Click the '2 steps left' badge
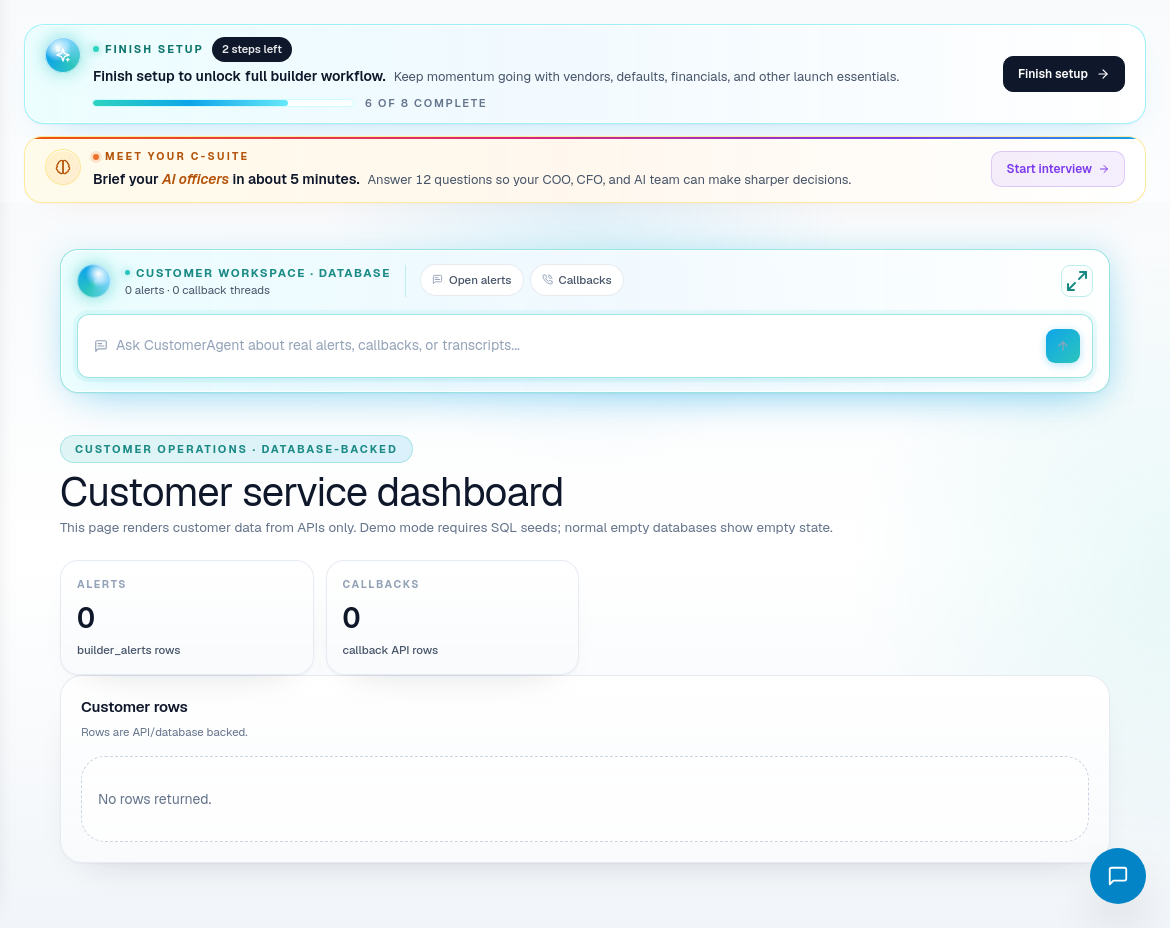The height and width of the screenshot is (935, 1170). [x=251, y=49]
